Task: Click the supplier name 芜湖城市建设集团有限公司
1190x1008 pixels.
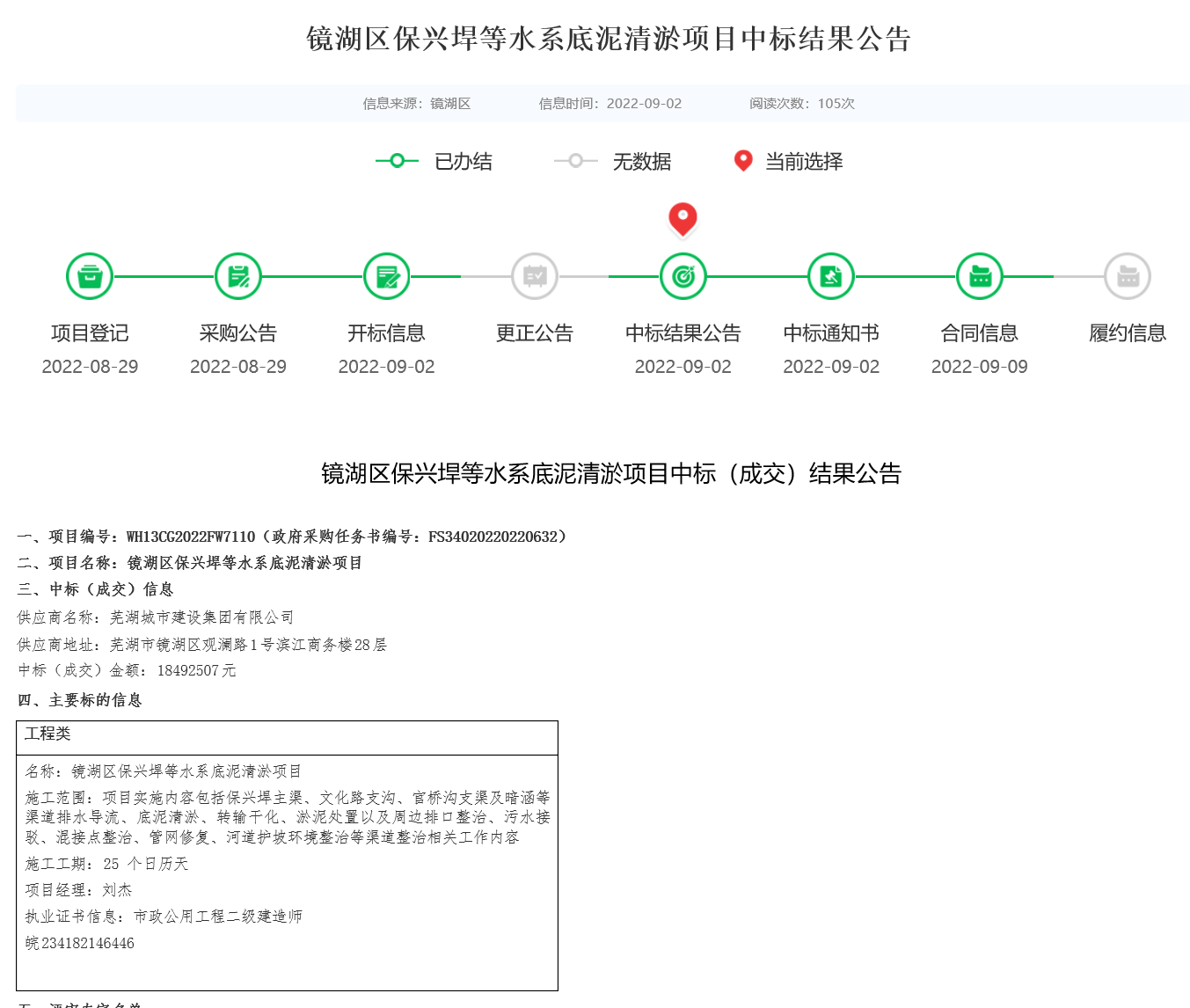Action: pos(201,617)
